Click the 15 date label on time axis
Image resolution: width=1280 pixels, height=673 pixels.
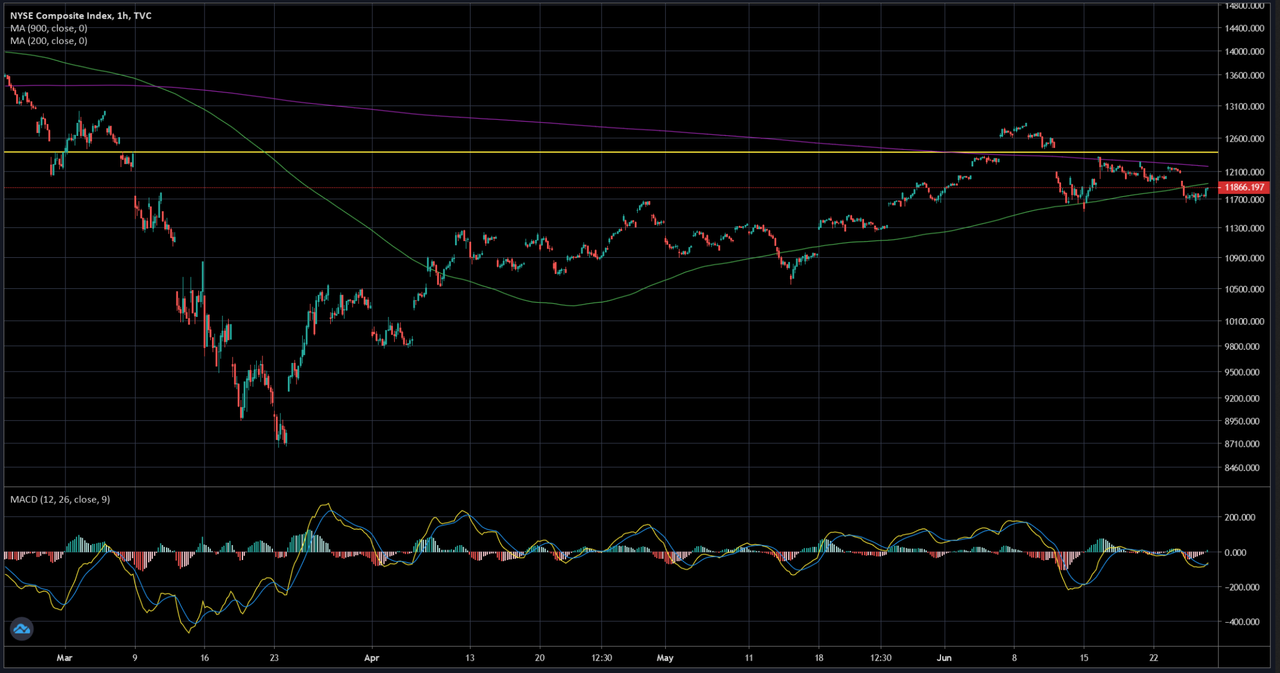[1083, 660]
